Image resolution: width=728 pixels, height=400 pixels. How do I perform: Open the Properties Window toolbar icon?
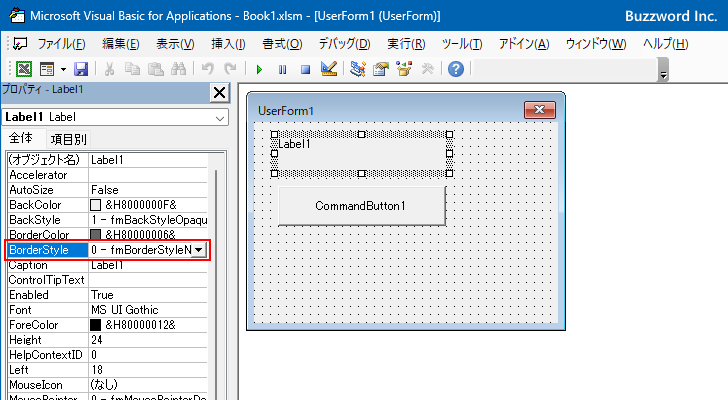point(381,69)
